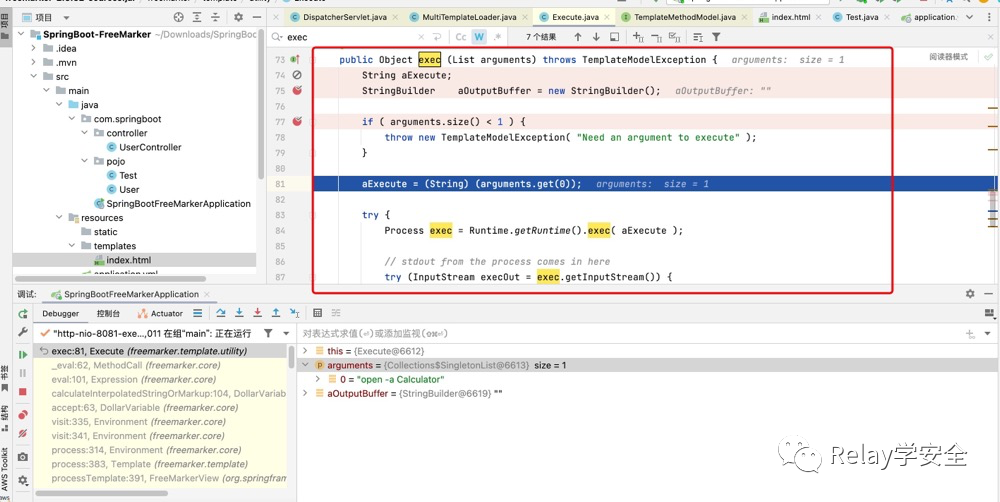Collapse the src folder
This screenshot has height=502, width=1000.
click(33, 77)
